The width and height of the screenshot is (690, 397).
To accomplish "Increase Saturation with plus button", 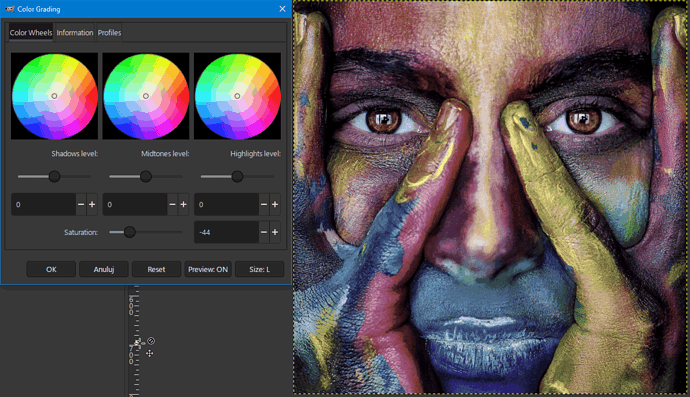I will [x=275, y=232].
